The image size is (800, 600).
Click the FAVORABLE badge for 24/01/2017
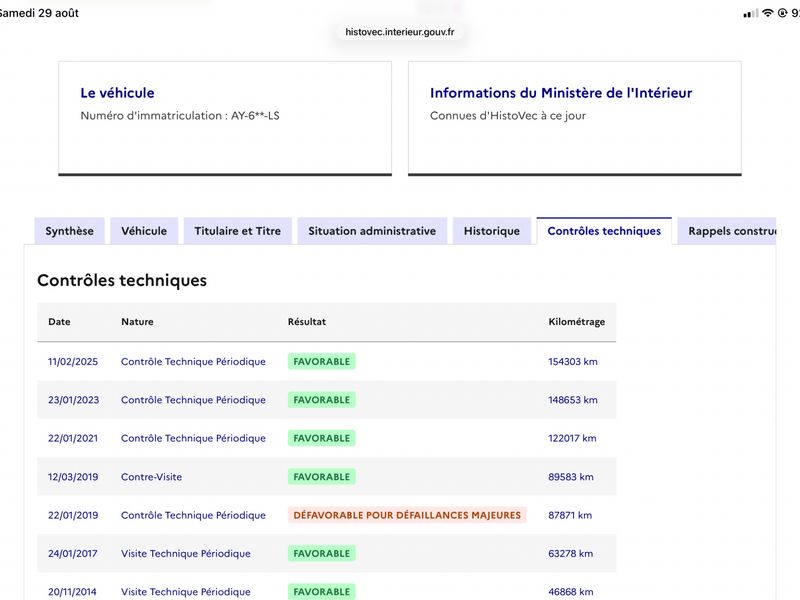[322, 554]
